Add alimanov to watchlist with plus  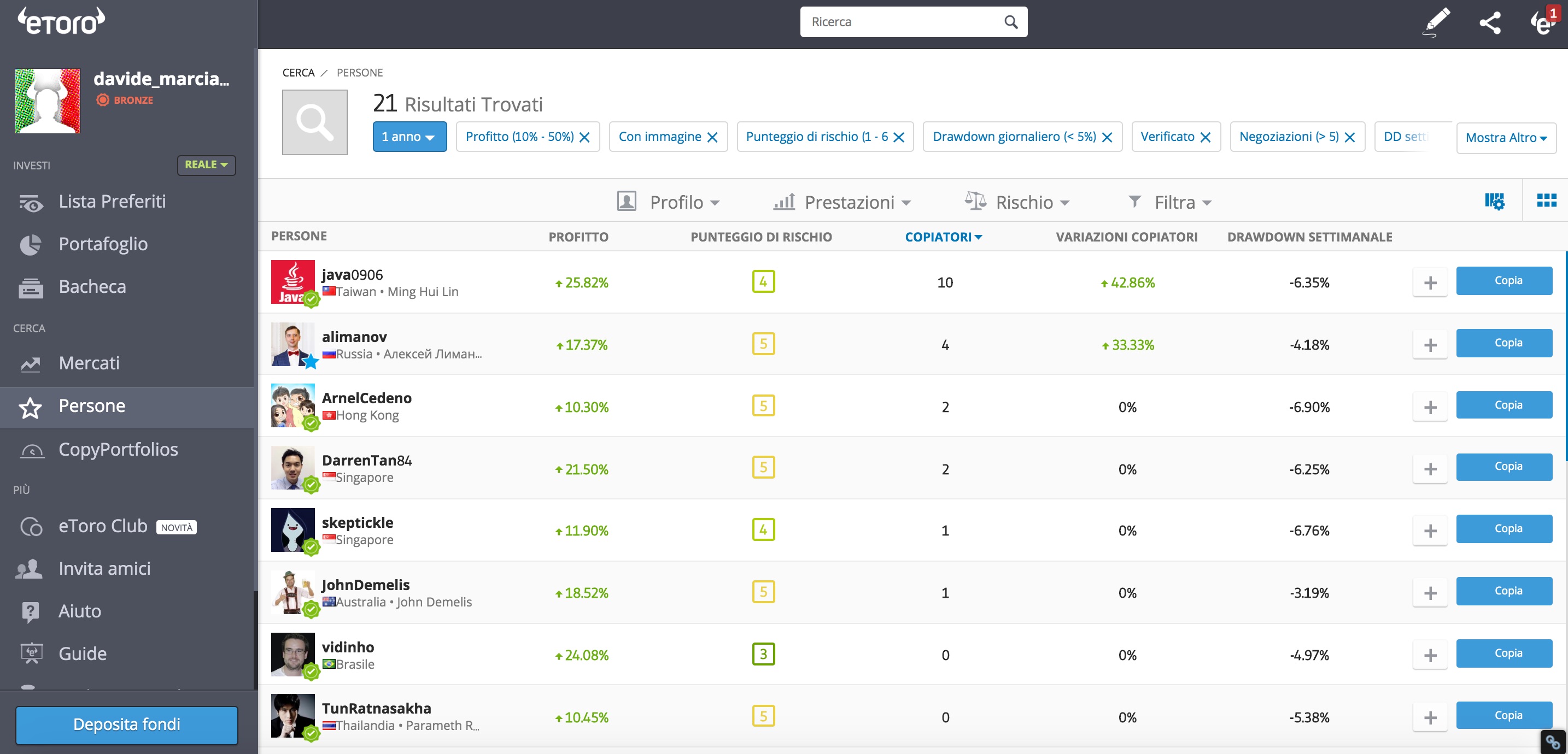(1430, 345)
